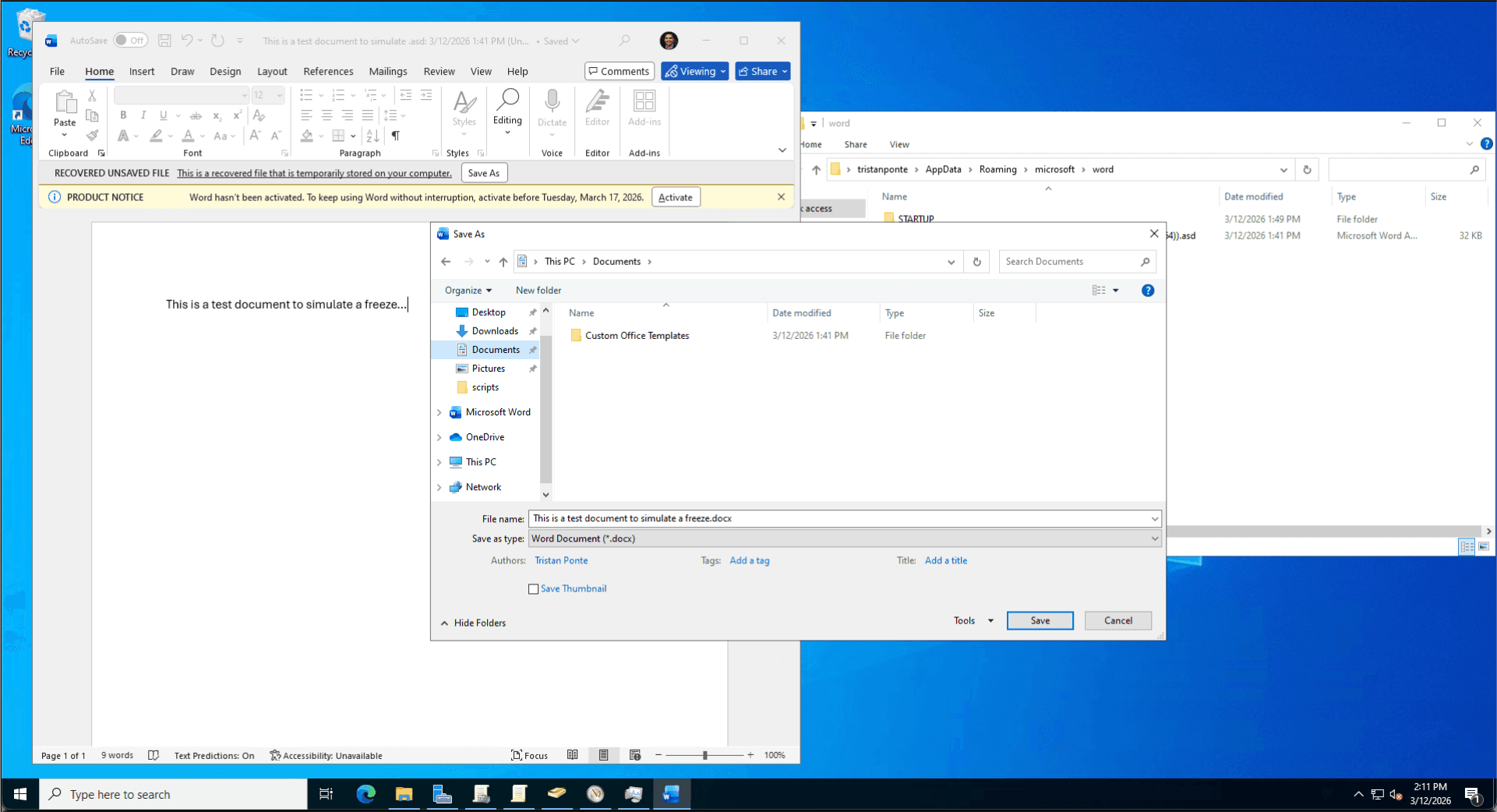Click the Undo arrow in Word title bar
The width and height of the screenshot is (1497, 812).
coord(187,41)
